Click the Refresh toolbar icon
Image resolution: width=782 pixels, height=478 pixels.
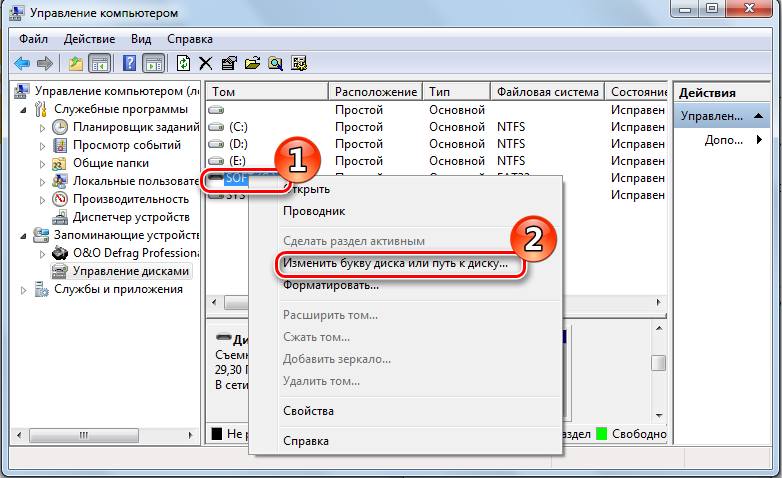[184, 63]
